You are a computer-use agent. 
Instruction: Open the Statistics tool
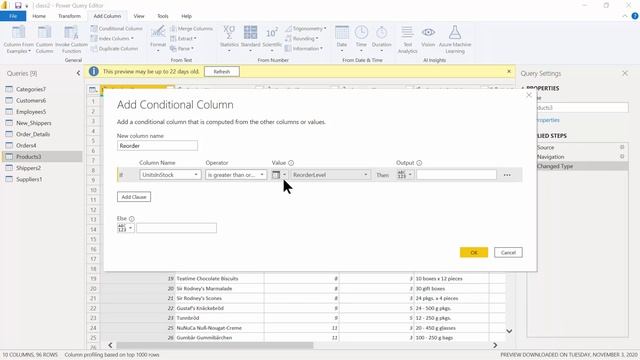(x=229, y=39)
